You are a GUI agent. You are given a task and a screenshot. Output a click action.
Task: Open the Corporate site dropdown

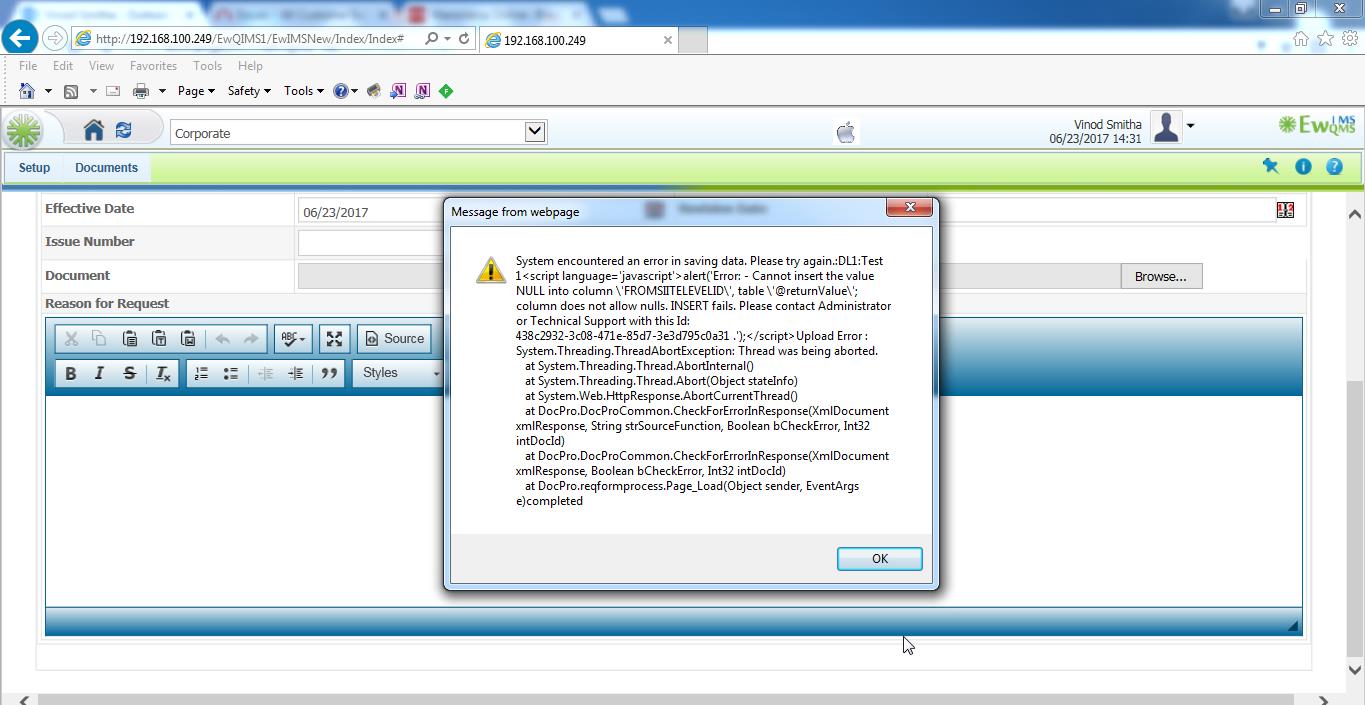click(535, 132)
